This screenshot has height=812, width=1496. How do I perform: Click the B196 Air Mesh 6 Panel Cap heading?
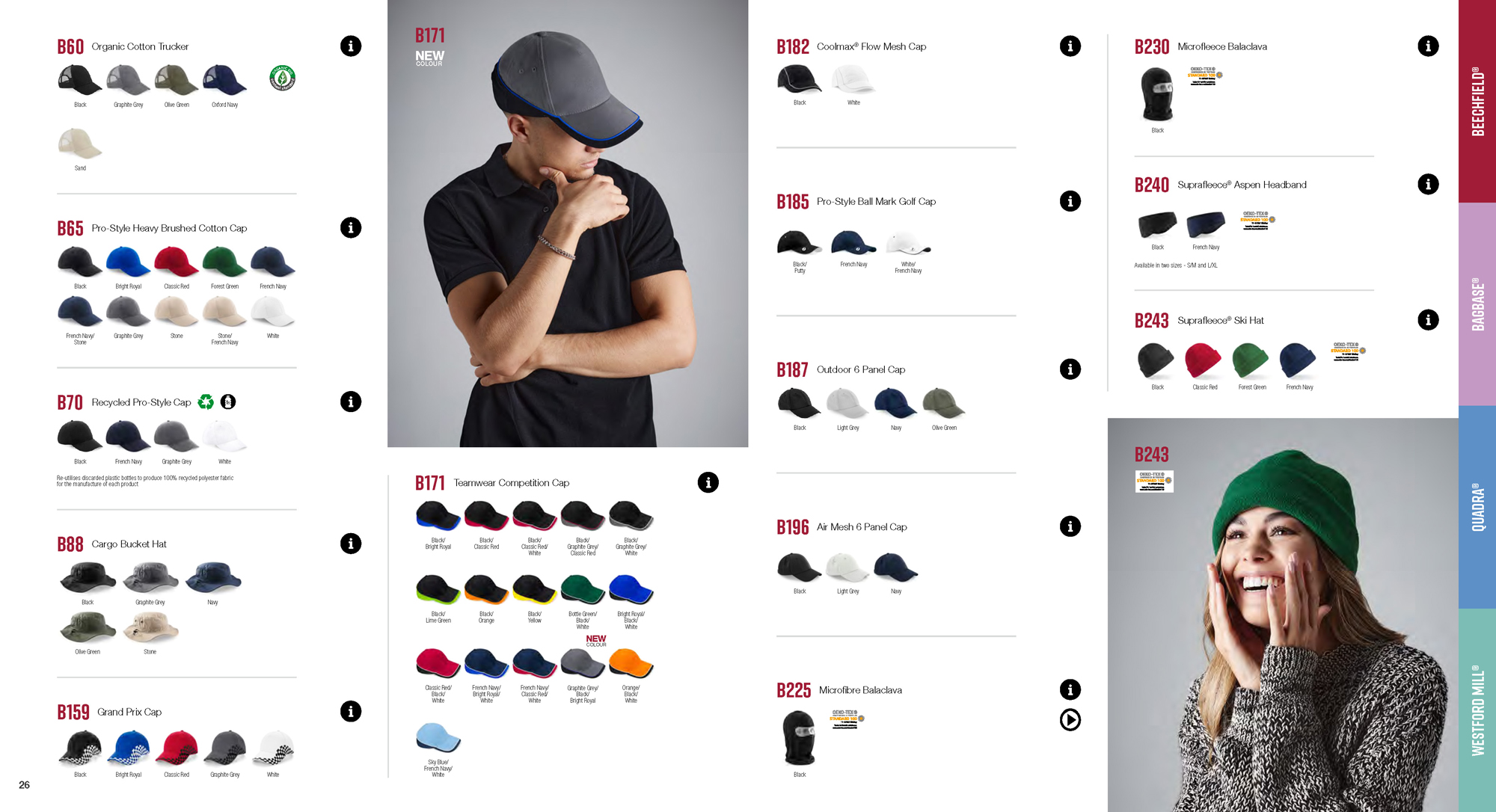[841, 527]
